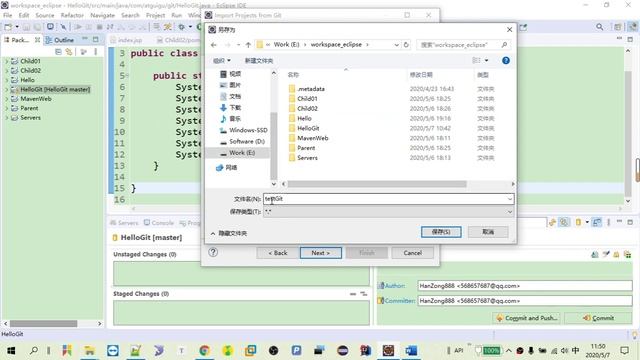640x360 pixels.
Task: Collapse the Hide Folders chevron
Action: (x=213, y=233)
